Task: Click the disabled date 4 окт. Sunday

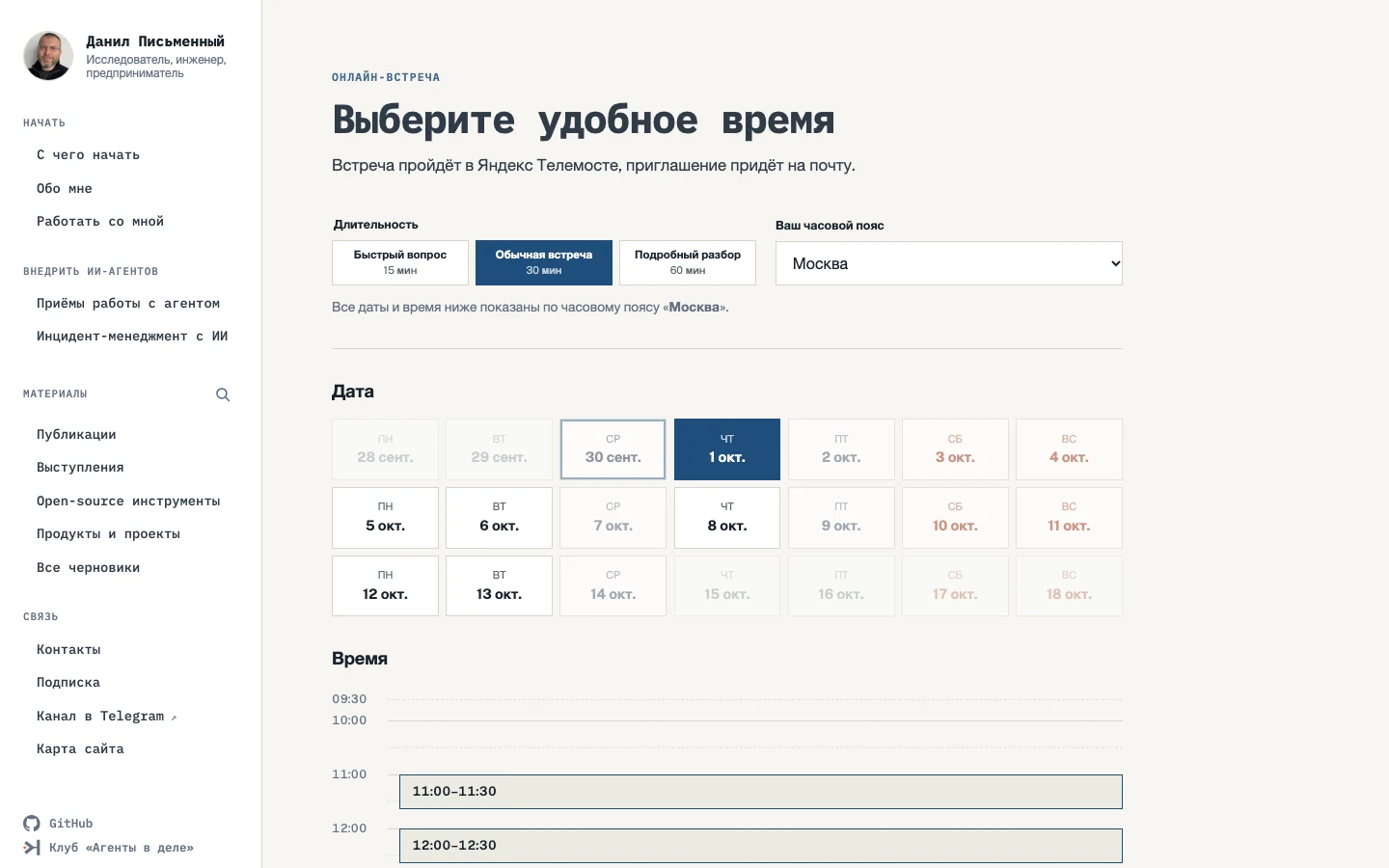Action: (1069, 449)
